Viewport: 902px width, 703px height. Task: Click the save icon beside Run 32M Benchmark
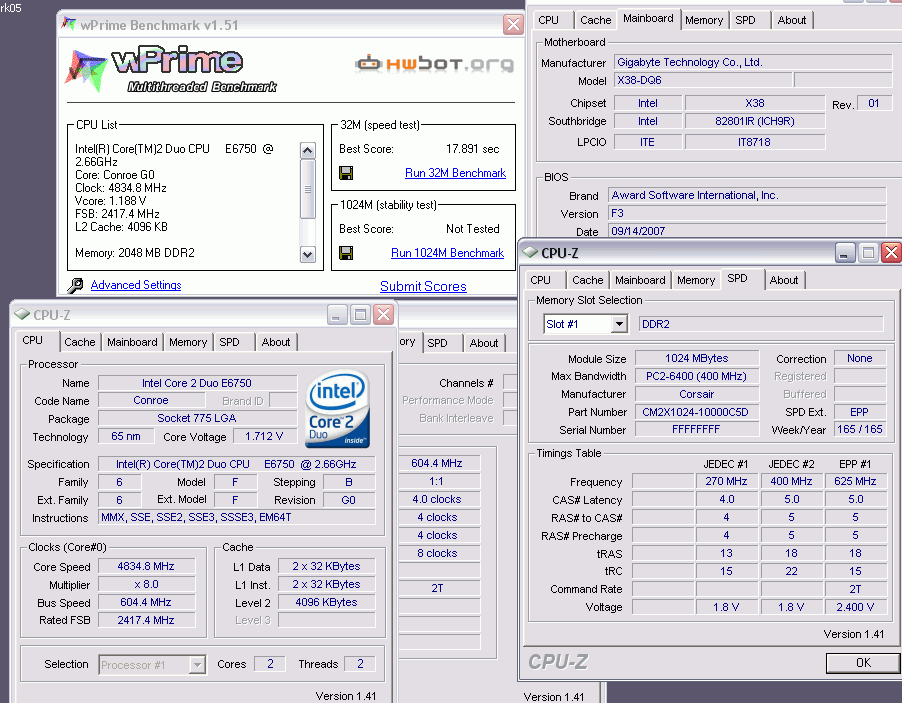coord(346,173)
